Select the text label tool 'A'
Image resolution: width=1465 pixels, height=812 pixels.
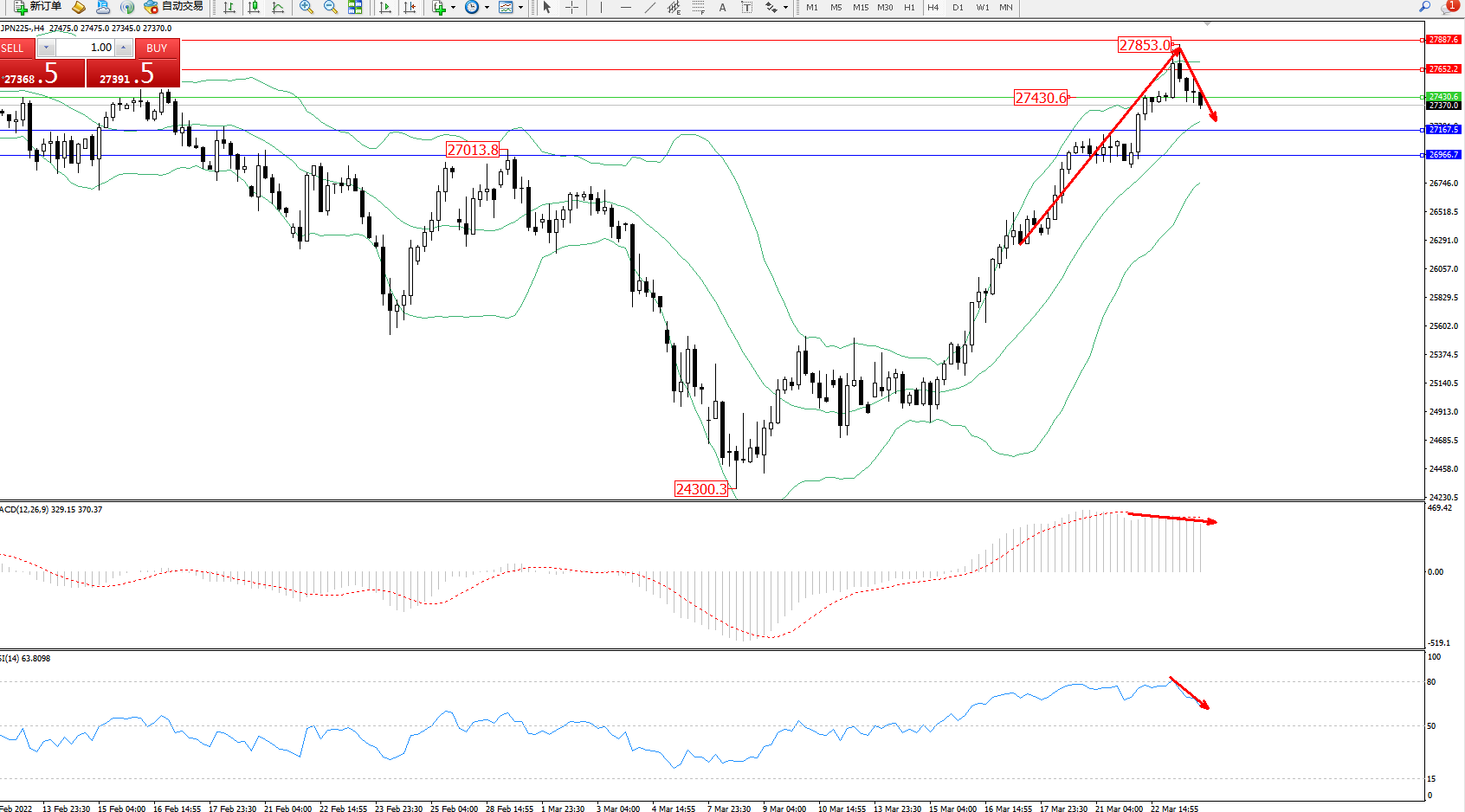(723, 7)
